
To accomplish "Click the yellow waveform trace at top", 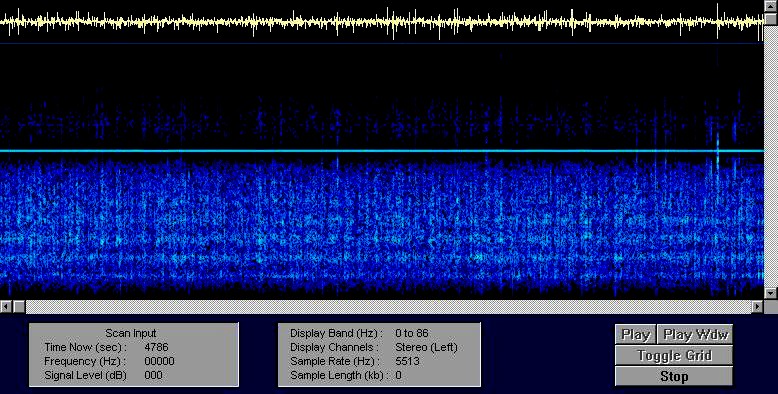I will (x=382, y=21).
